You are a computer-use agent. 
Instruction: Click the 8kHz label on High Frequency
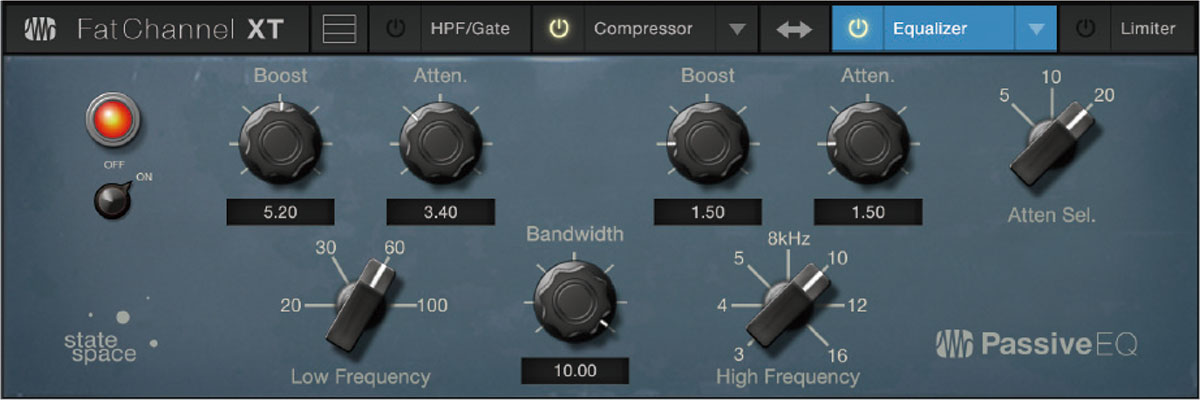tap(789, 238)
